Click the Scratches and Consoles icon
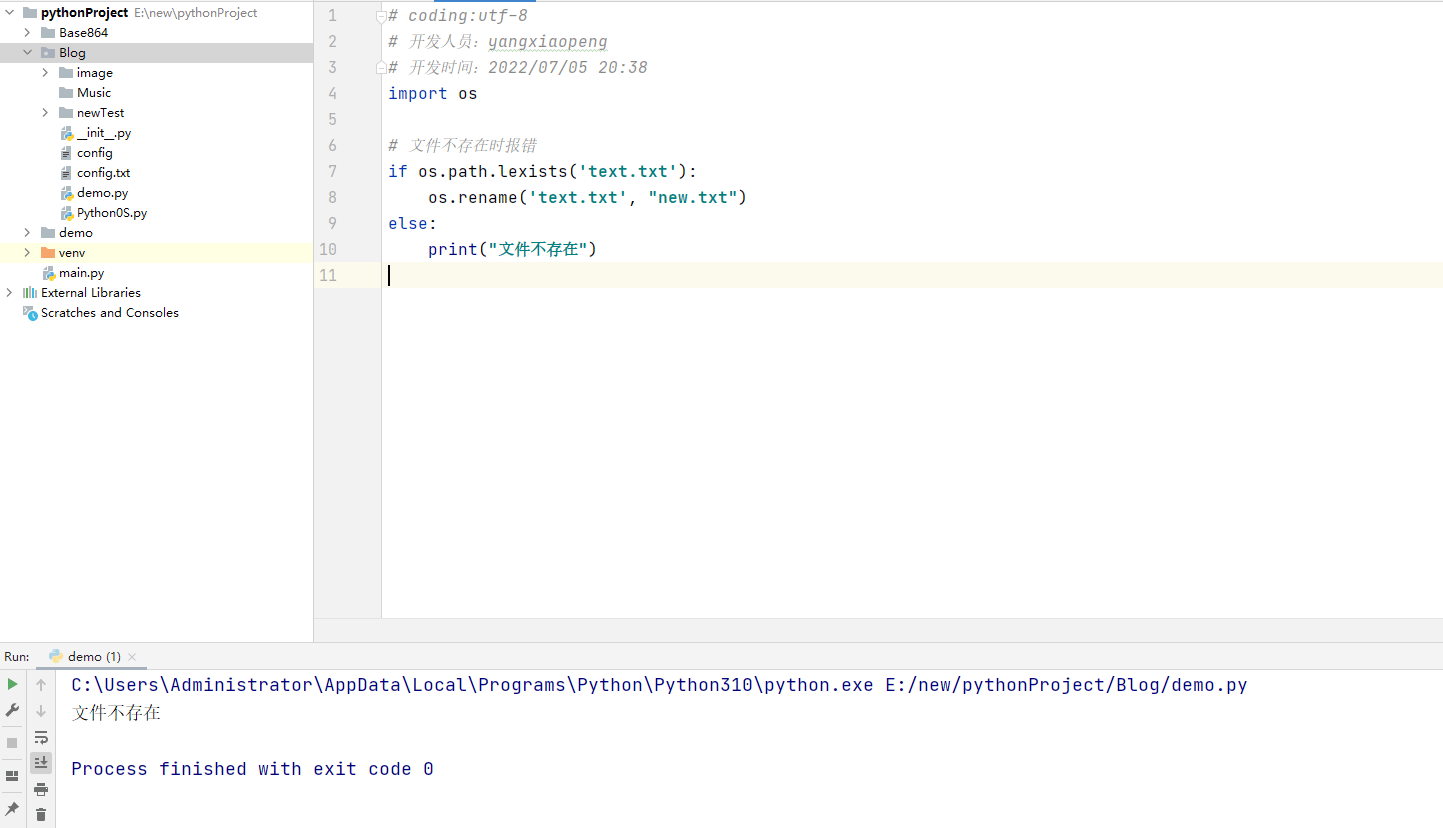The height and width of the screenshot is (828, 1443). 30,313
